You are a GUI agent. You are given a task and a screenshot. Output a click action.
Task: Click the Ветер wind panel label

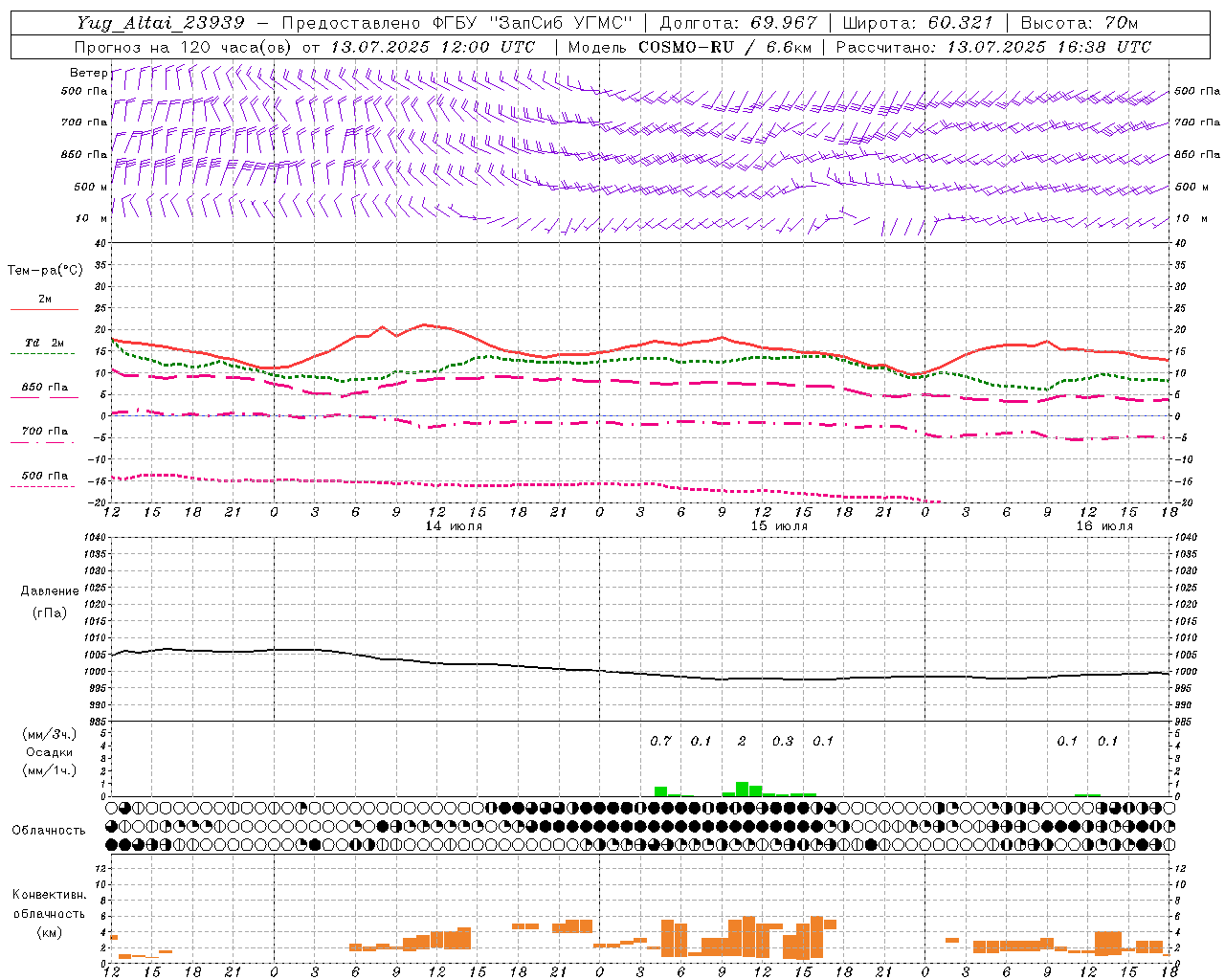point(88,73)
